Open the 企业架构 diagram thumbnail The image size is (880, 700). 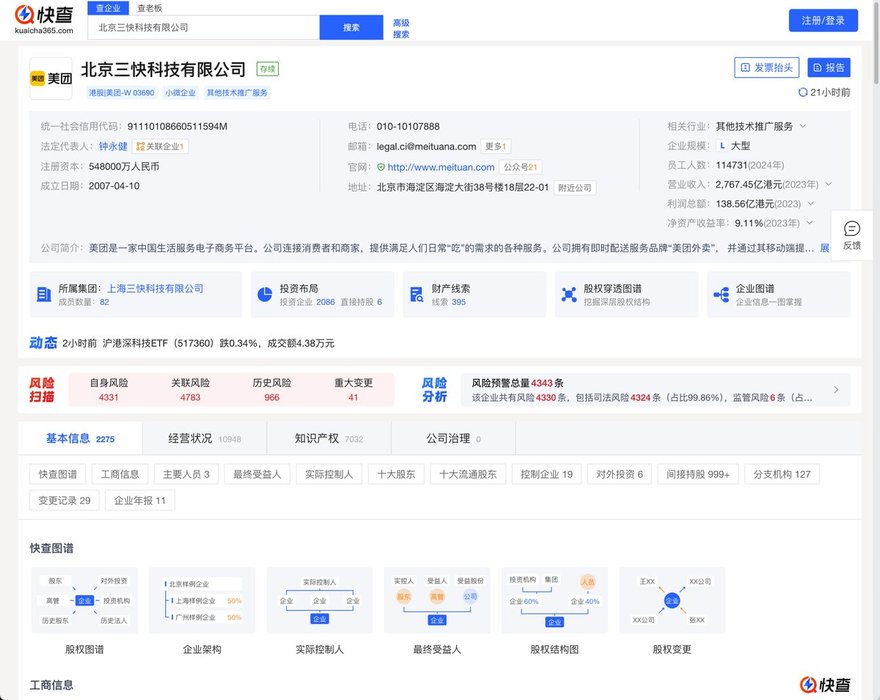point(202,601)
